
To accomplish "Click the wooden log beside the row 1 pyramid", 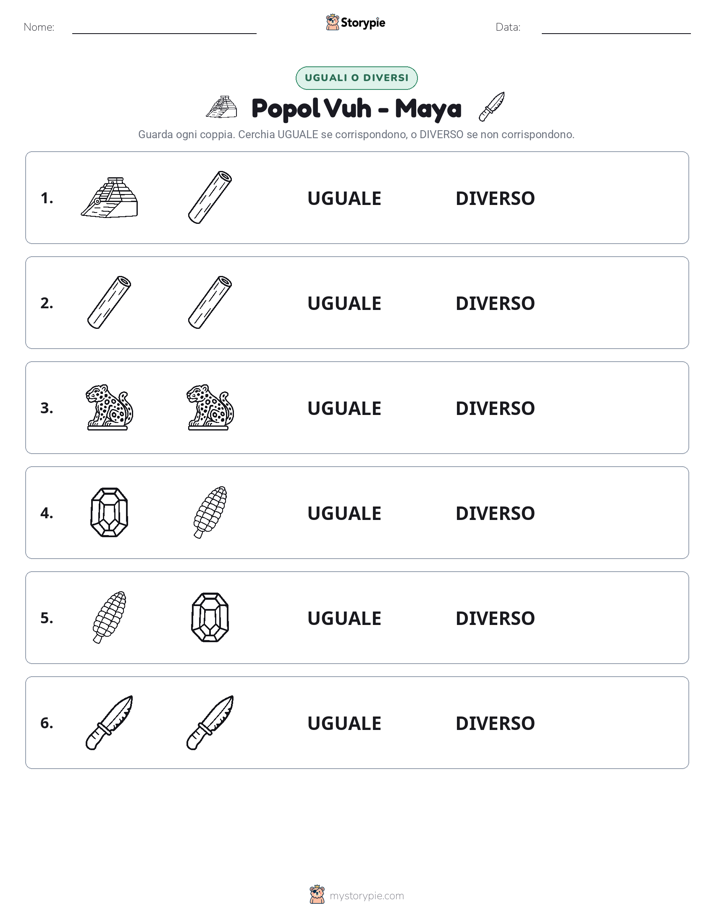I will [x=210, y=197].
